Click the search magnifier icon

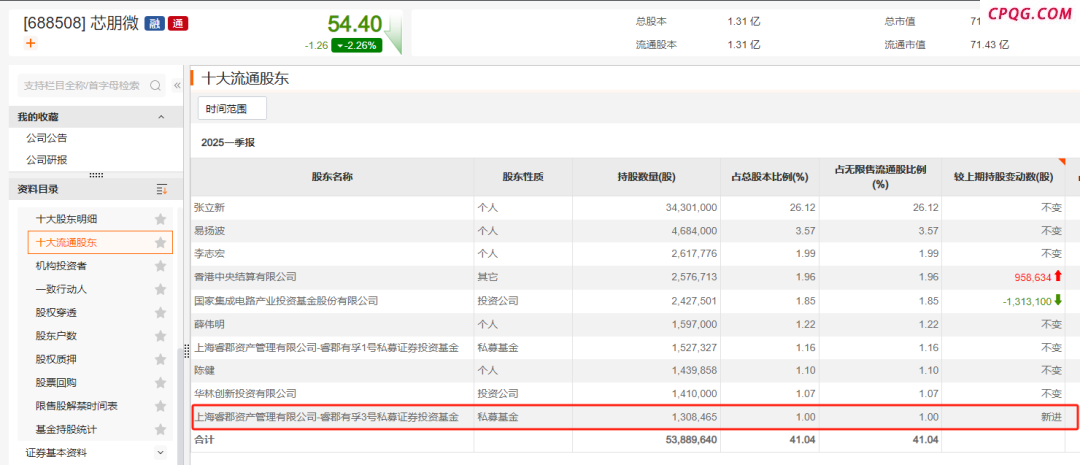[156, 85]
